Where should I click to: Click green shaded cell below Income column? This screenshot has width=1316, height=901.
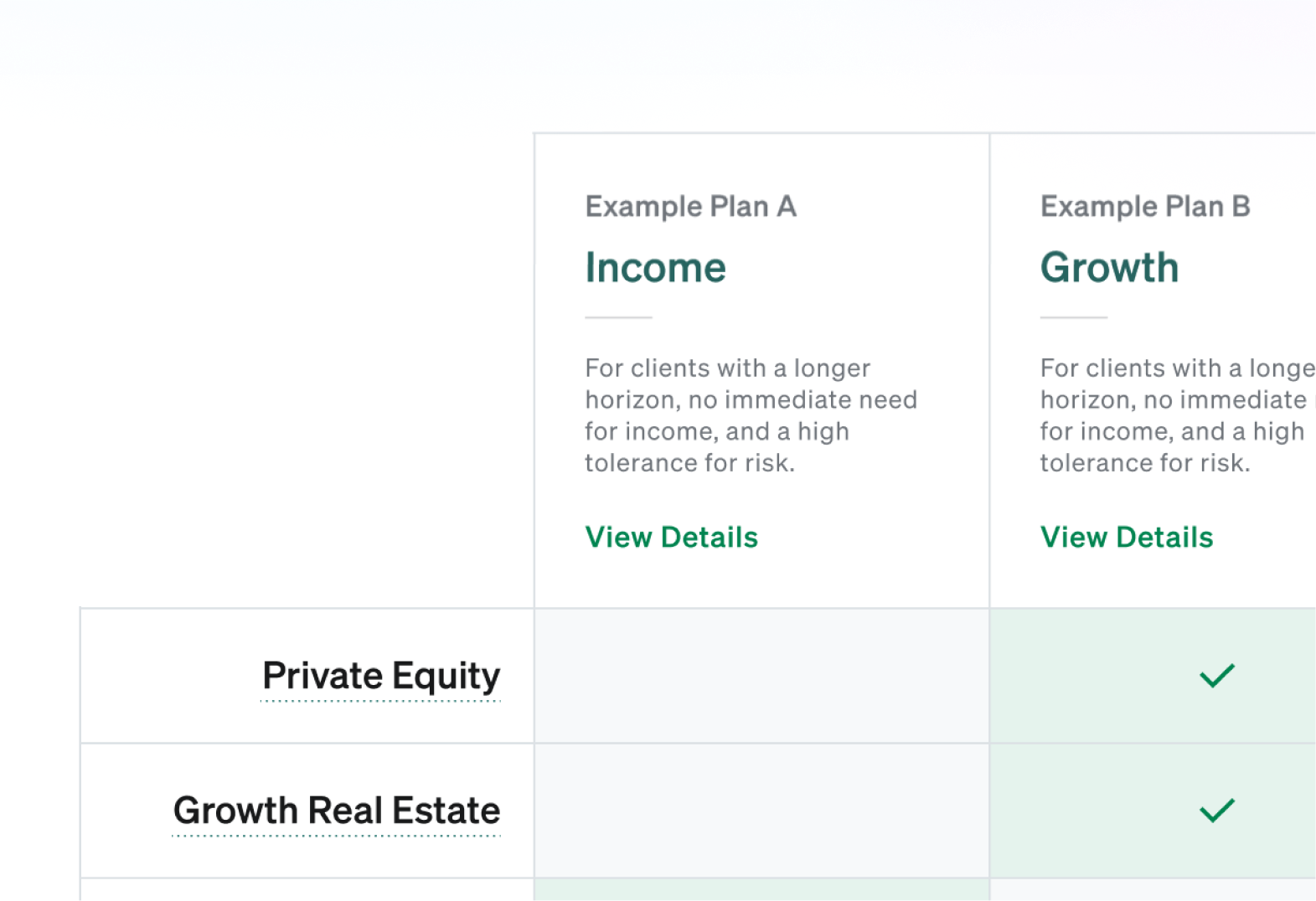point(761,890)
